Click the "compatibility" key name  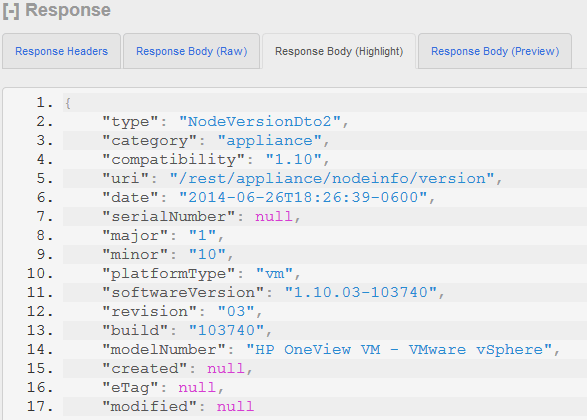[173, 160]
